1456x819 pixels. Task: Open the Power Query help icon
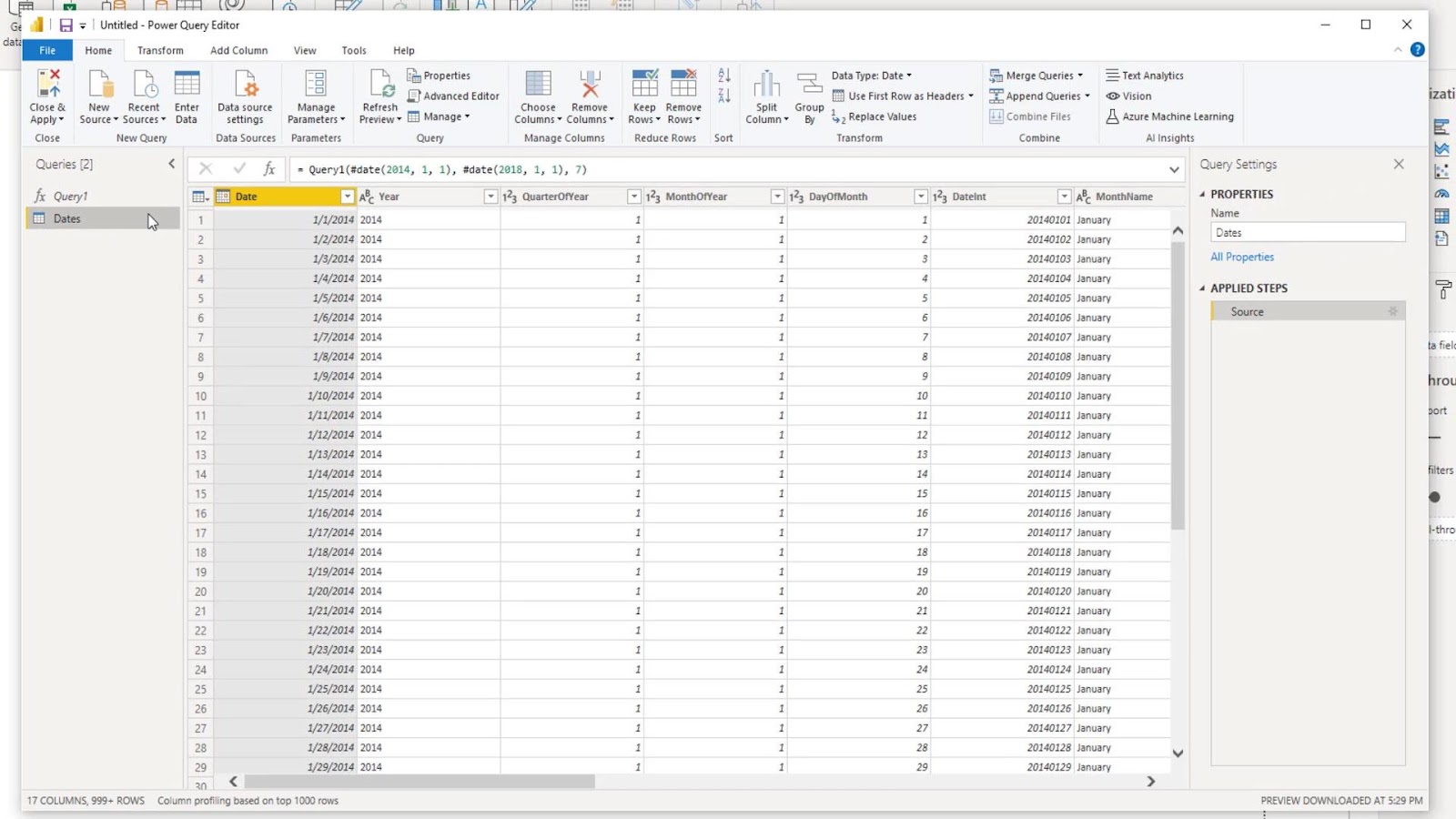1417,50
